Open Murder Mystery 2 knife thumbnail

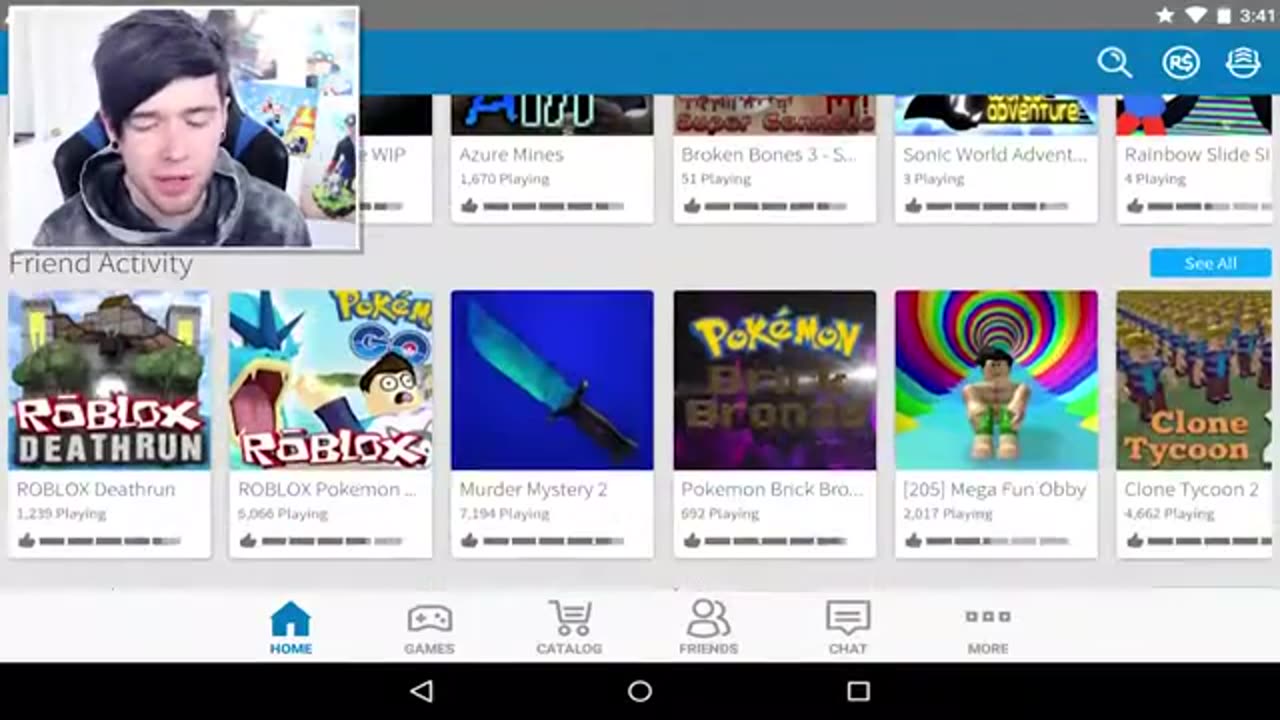[552, 380]
